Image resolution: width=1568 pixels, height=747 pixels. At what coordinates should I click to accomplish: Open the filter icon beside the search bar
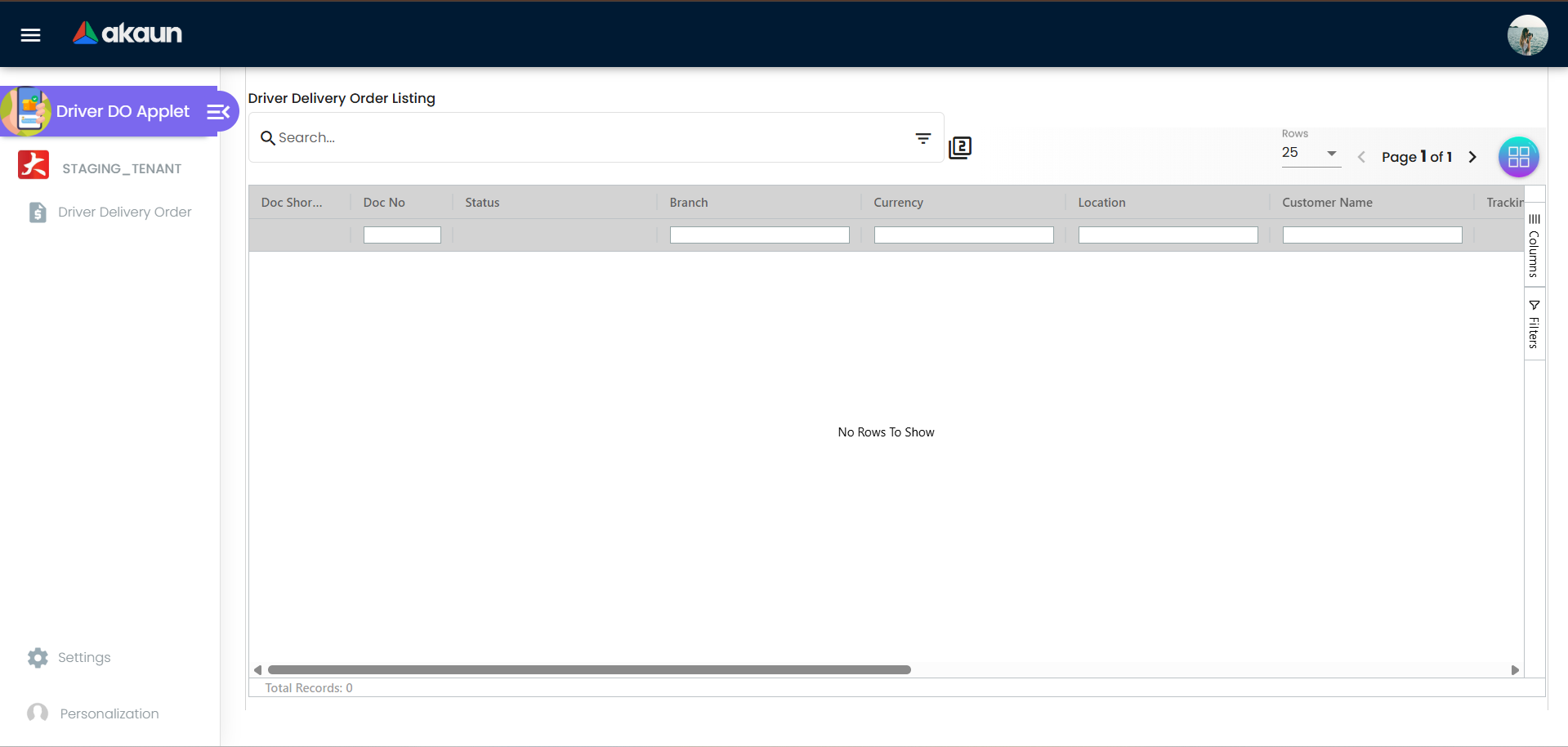click(x=923, y=138)
